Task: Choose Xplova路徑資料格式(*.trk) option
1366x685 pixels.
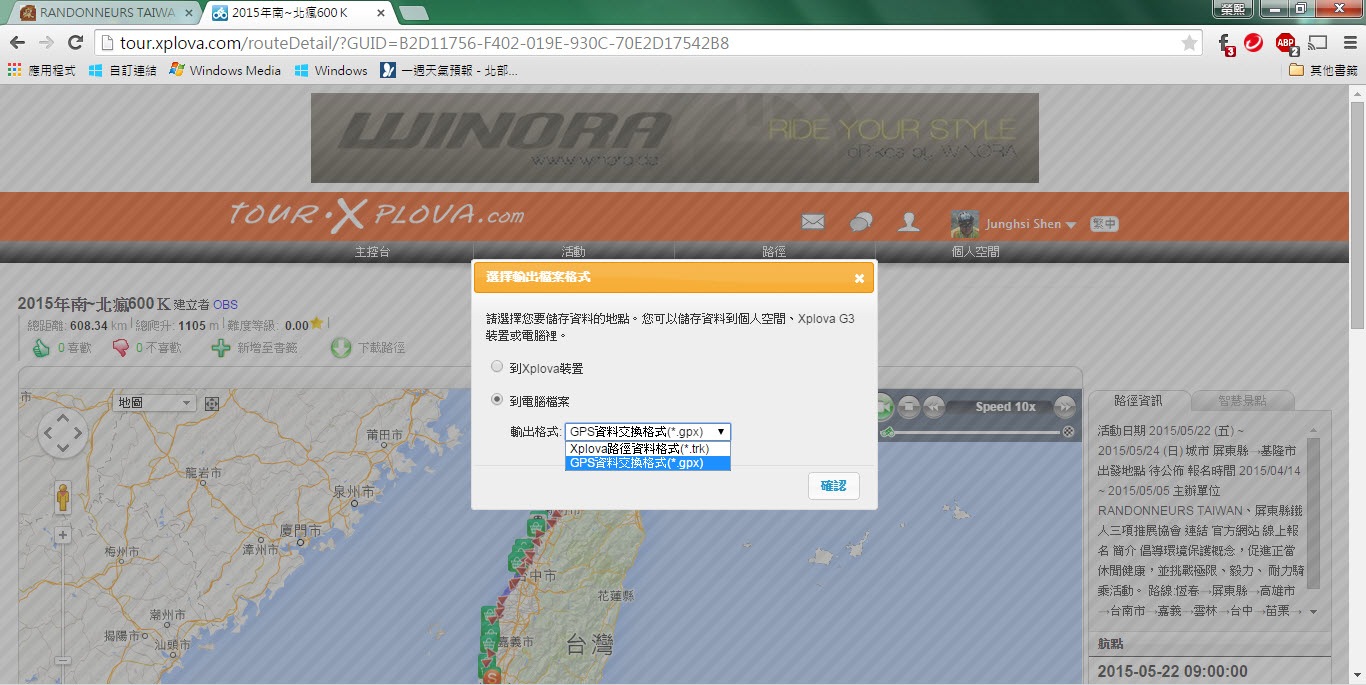Action: [648, 449]
